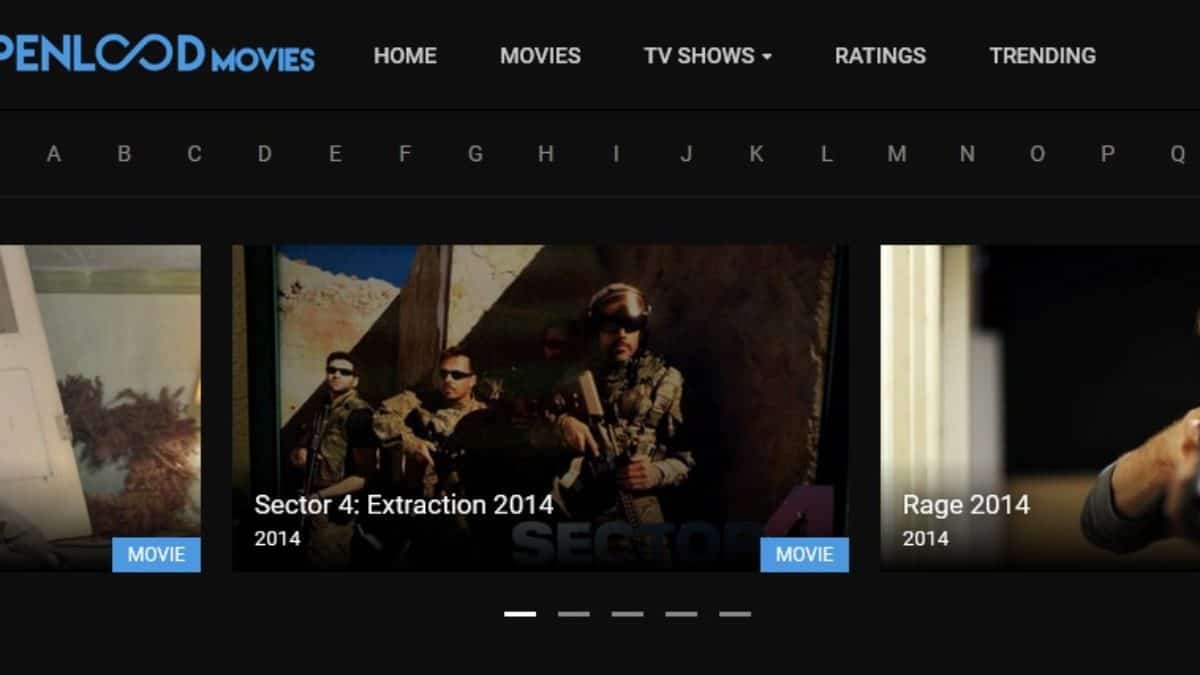Open the RATINGS page
Image resolution: width=1200 pixels, height=675 pixels.
click(880, 56)
